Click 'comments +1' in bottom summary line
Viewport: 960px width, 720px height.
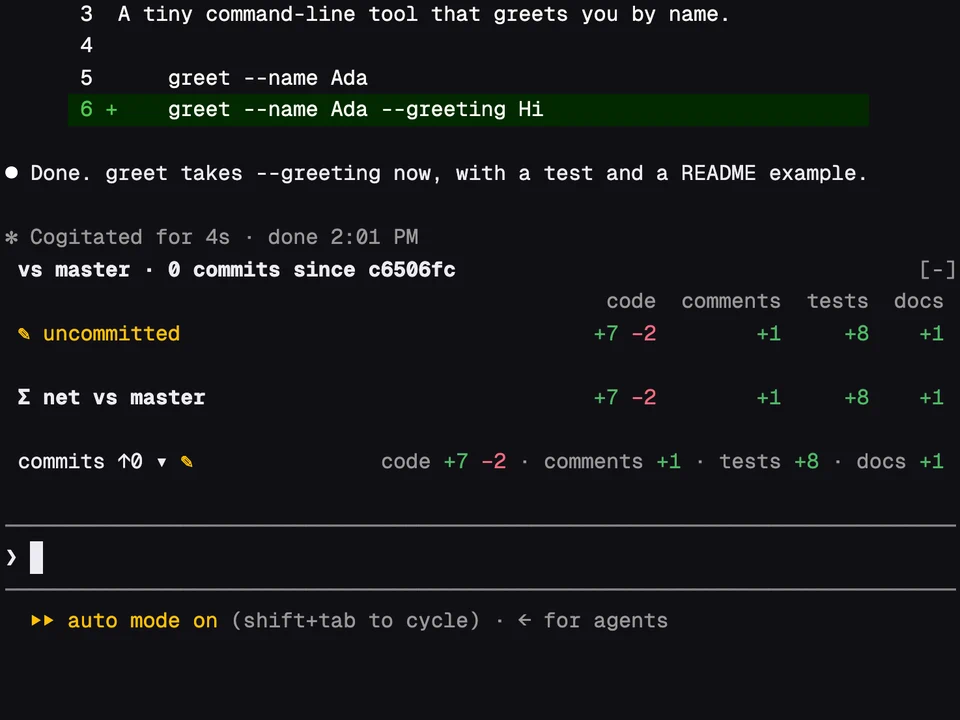pos(612,461)
